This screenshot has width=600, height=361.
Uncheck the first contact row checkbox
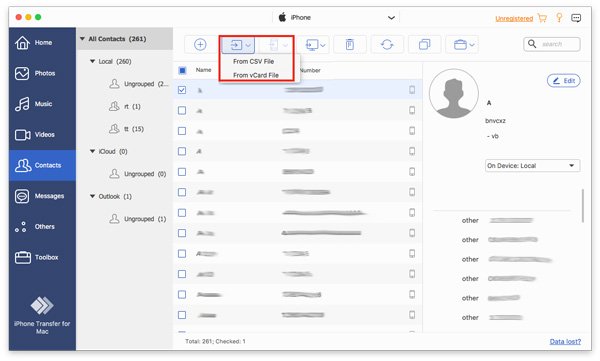(x=182, y=90)
